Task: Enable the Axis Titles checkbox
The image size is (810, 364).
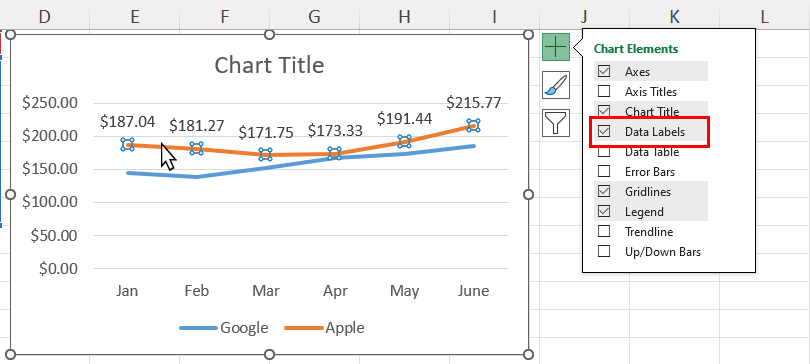Action: tap(604, 91)
